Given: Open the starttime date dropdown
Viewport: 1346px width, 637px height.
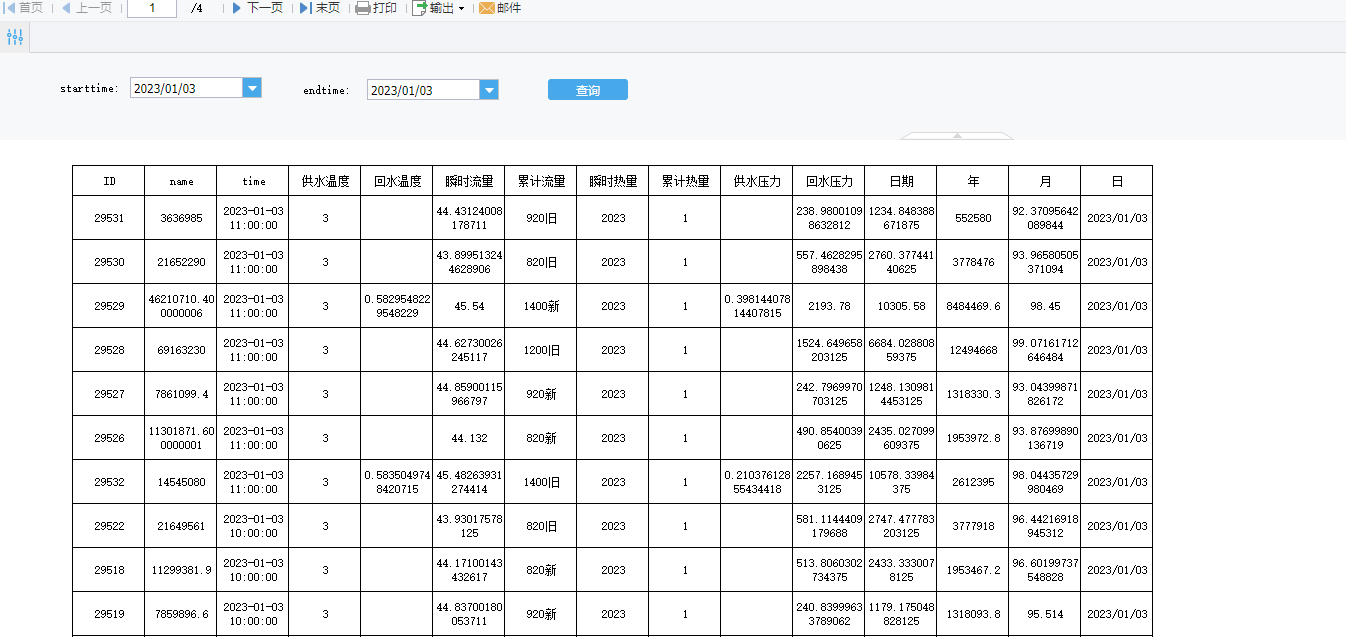Looking at the screenshot, I should (253, 89).
